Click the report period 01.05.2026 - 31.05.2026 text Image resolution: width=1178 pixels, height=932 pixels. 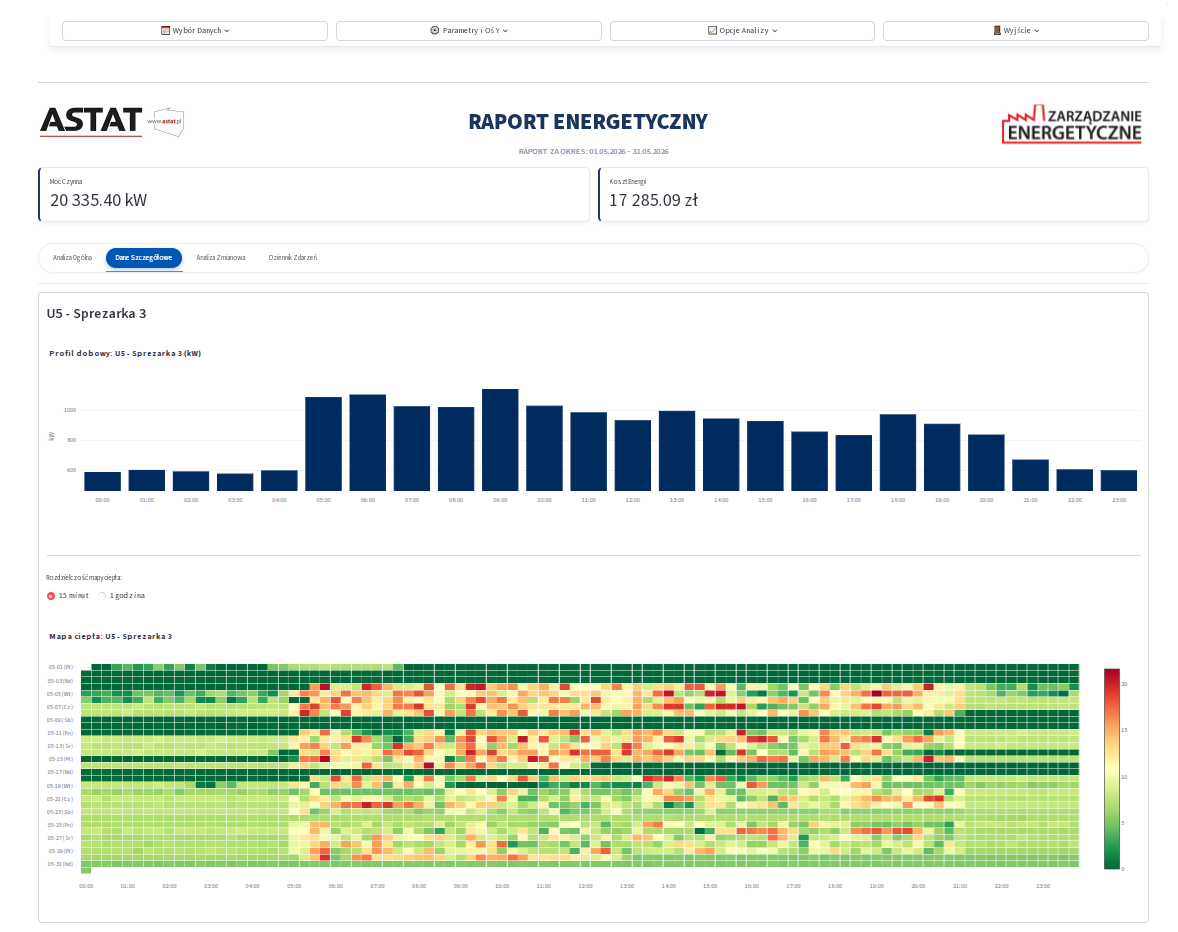tap(629, 152)
